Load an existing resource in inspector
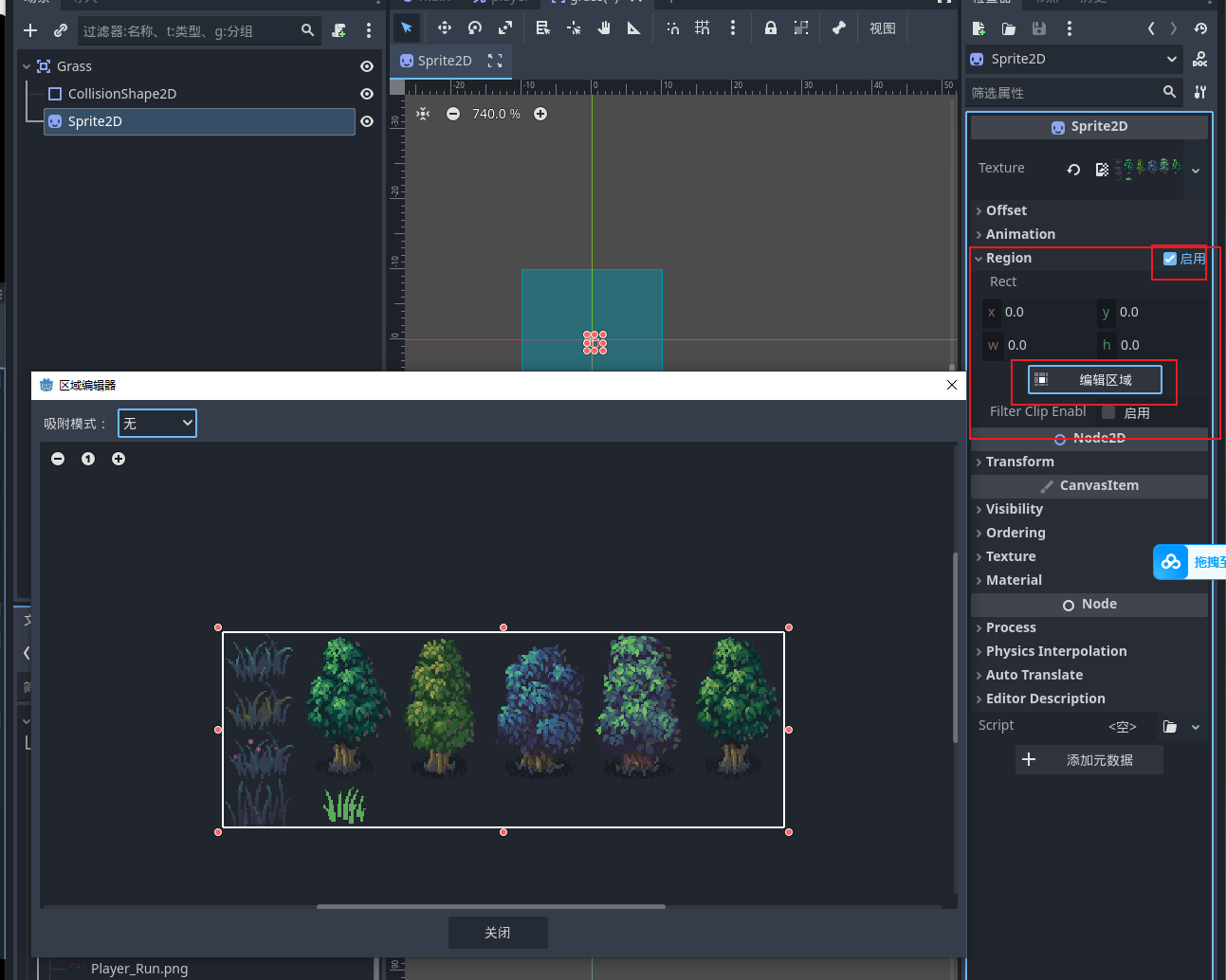This screenshot has height=980, width=1226. coord(1009,28)
